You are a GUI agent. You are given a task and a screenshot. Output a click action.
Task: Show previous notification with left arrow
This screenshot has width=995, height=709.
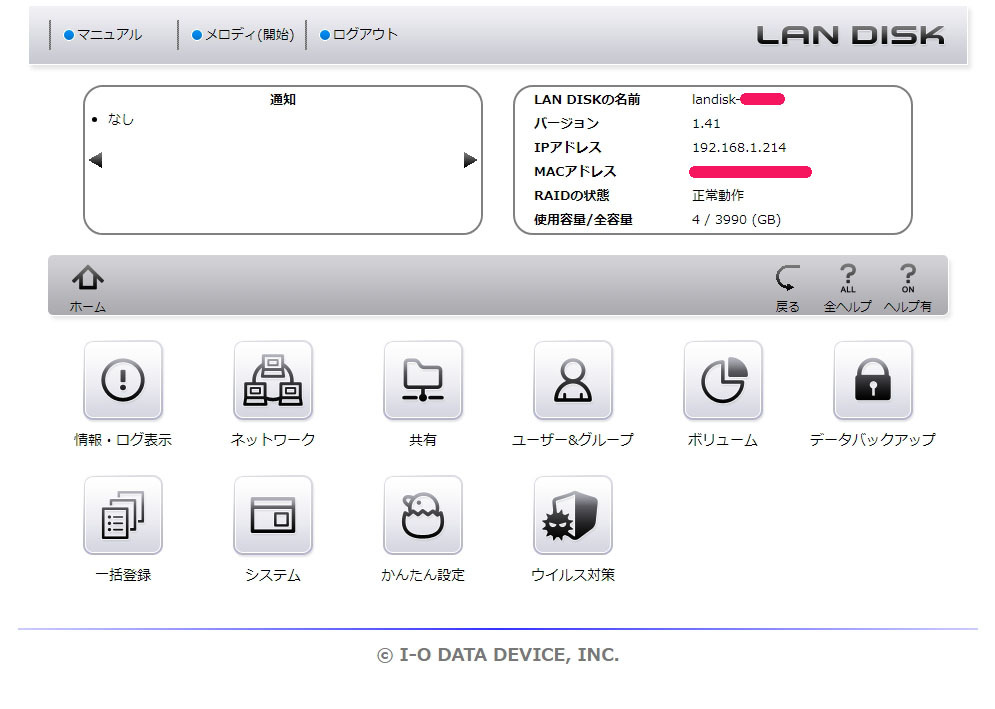[96, 159]
